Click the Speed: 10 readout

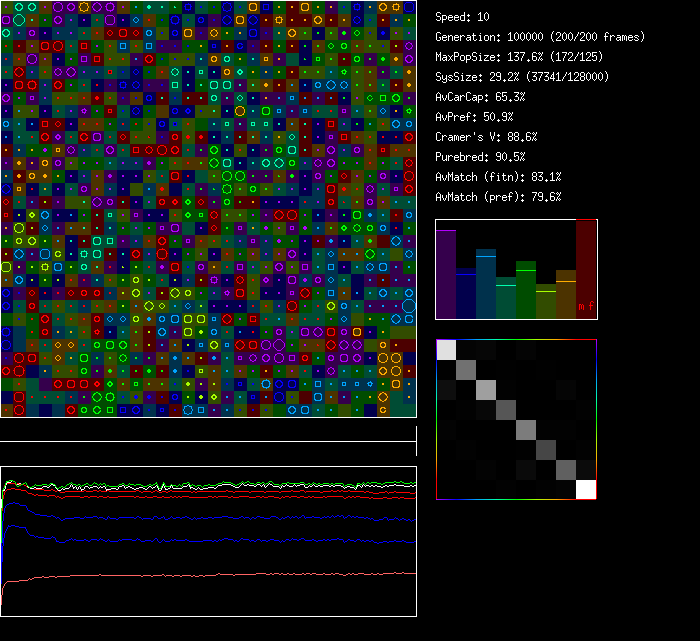pos(463,17)
